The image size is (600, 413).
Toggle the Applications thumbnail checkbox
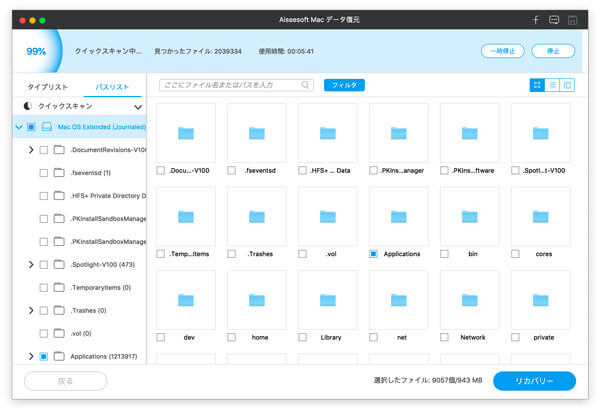click(374, 254)
